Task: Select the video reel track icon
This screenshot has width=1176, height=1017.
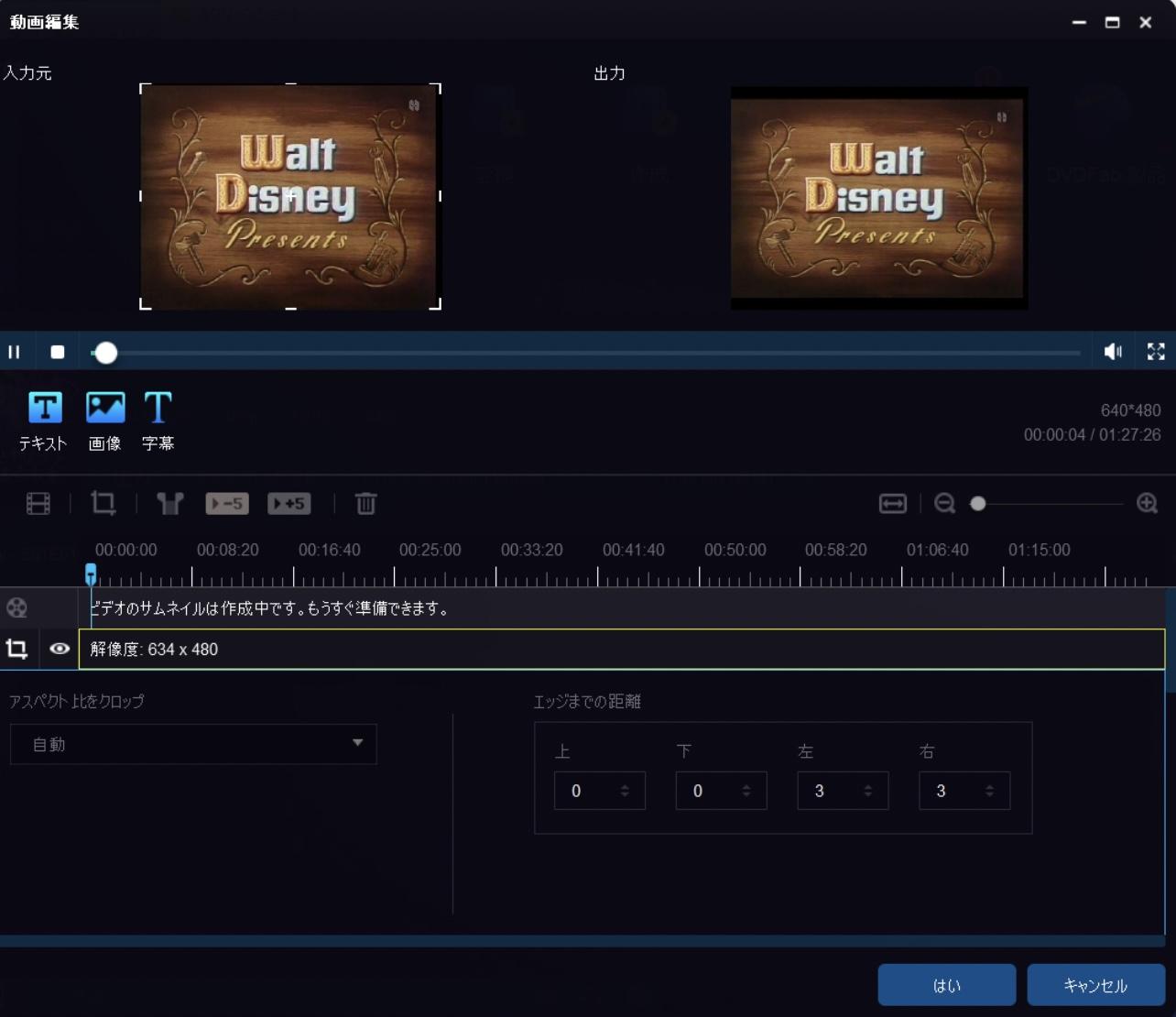Action: tap(16, 608)
